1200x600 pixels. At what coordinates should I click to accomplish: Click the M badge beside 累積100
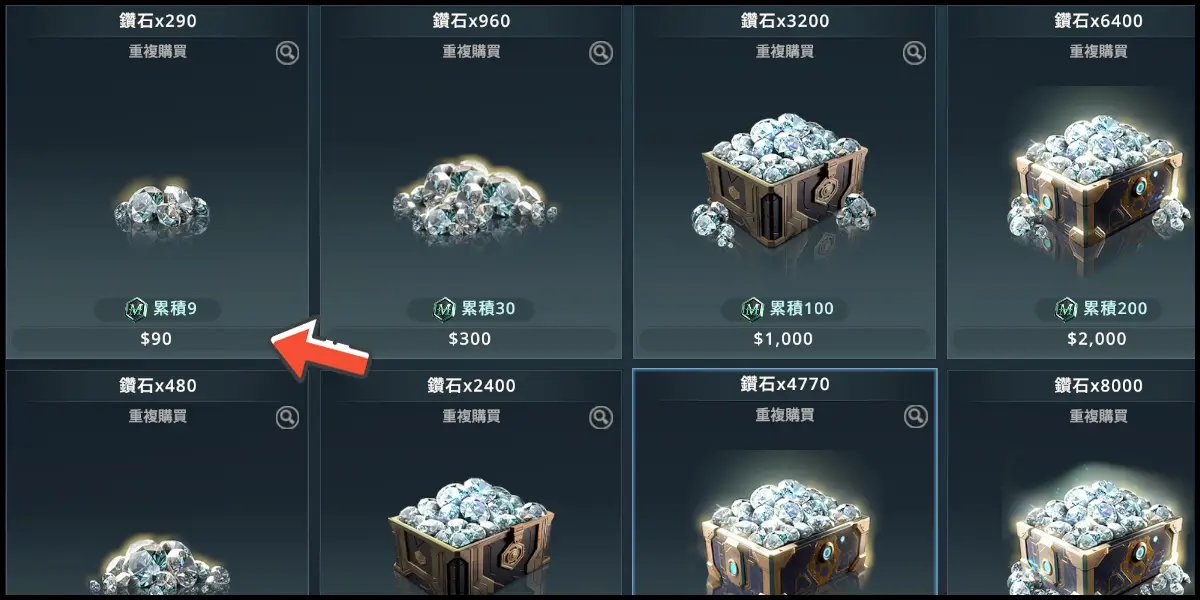click(753, 309)
